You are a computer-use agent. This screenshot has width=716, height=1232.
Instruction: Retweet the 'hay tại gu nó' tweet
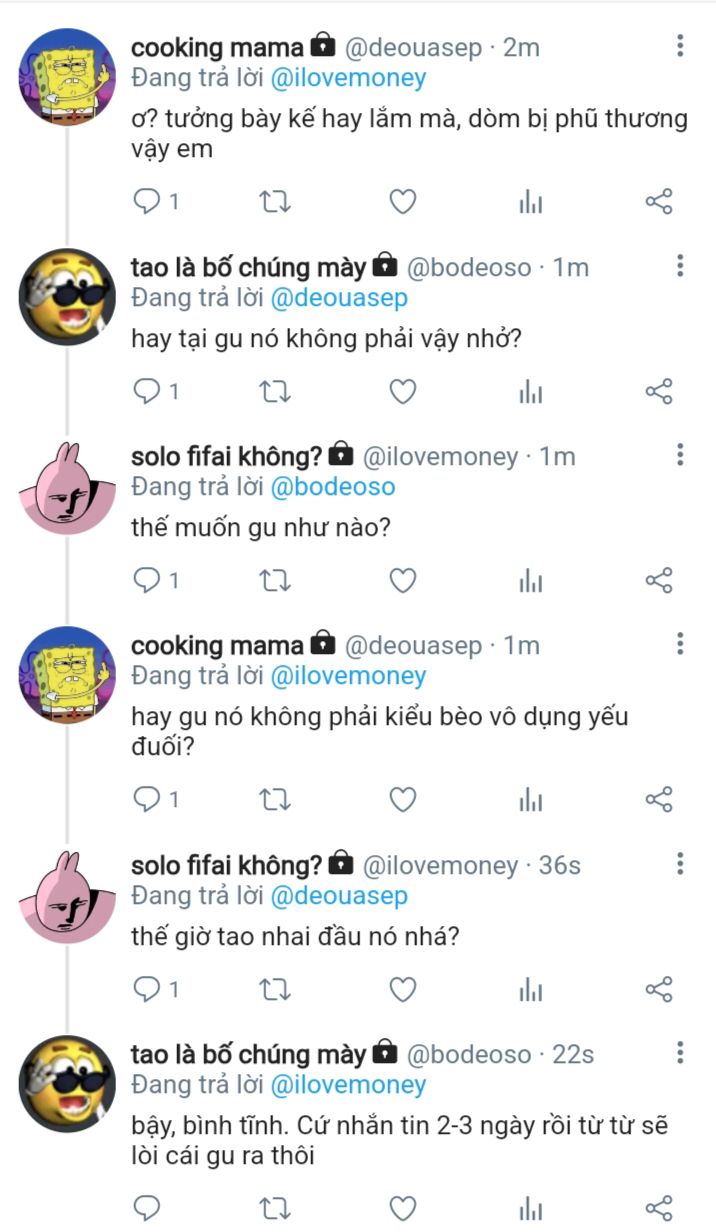[x=275, y=392]
